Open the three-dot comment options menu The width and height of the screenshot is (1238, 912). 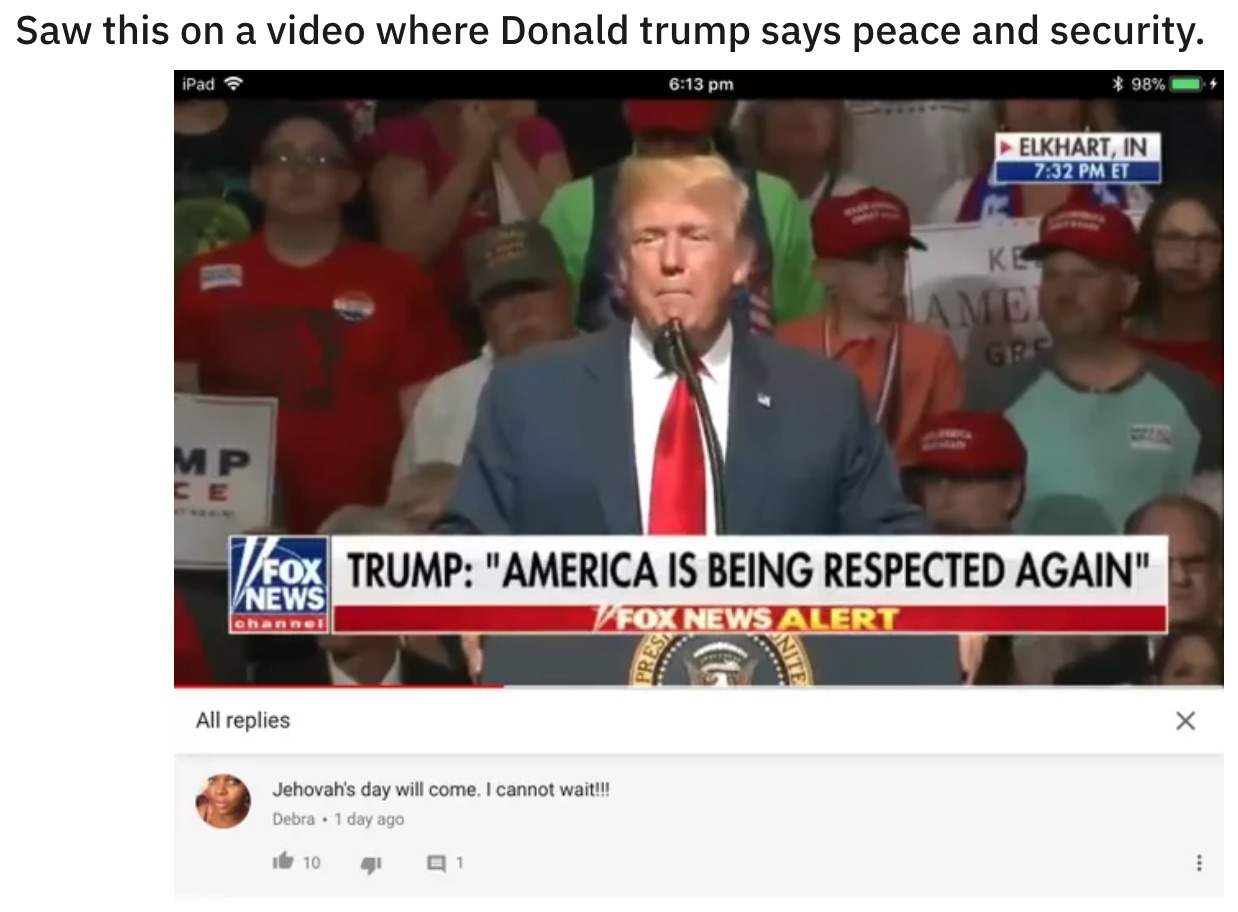point(1197,861)
